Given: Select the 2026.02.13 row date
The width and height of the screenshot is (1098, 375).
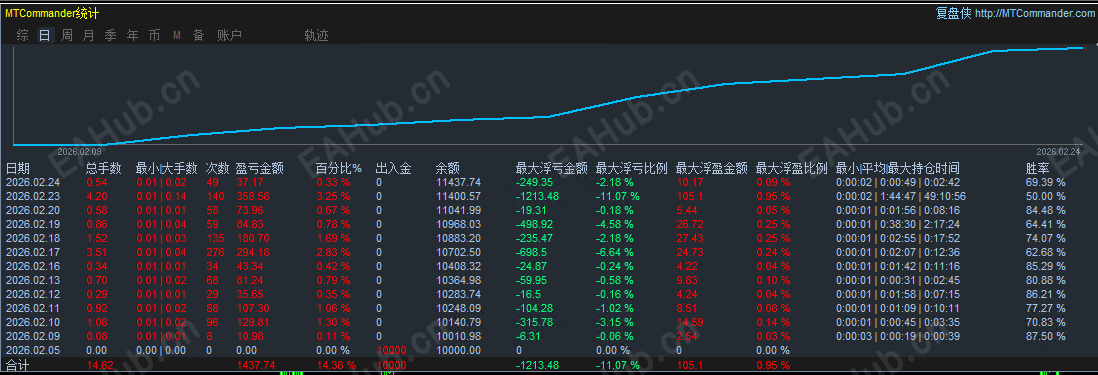Looking at the screenshot, I should [x=33, y=280].
